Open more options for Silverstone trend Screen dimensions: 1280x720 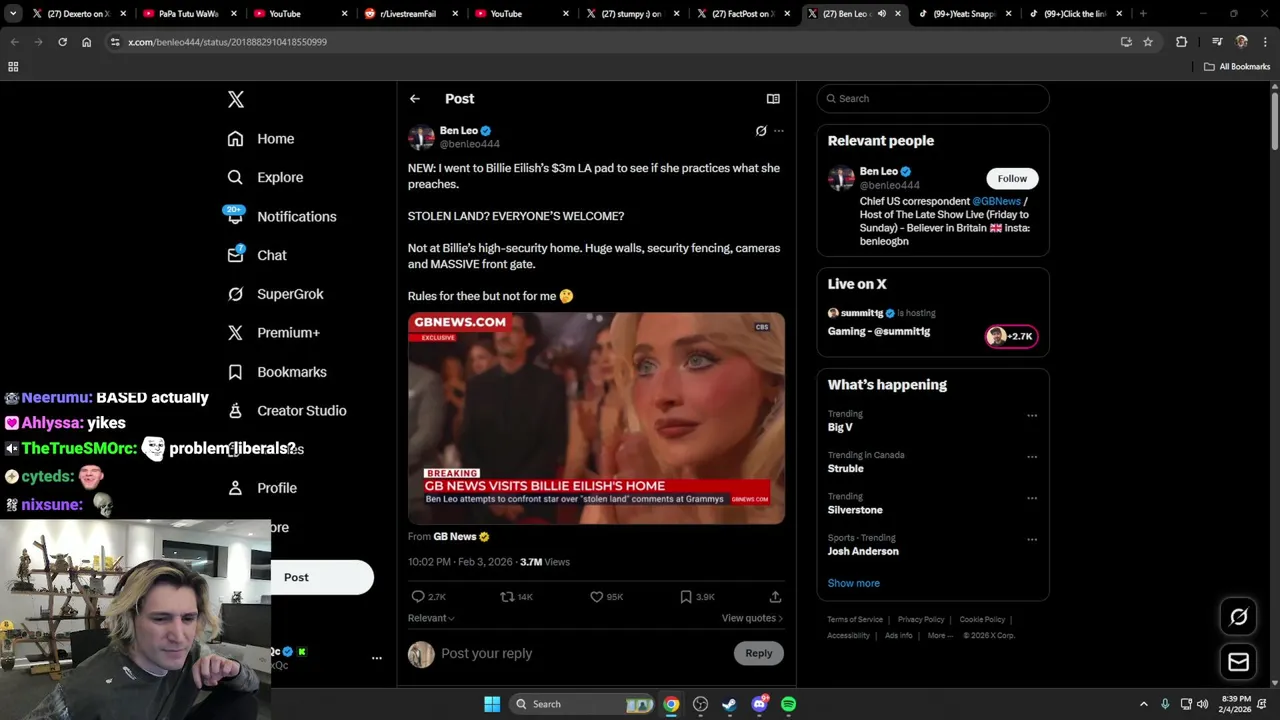pyautogui.click(x=1032, y=498)
